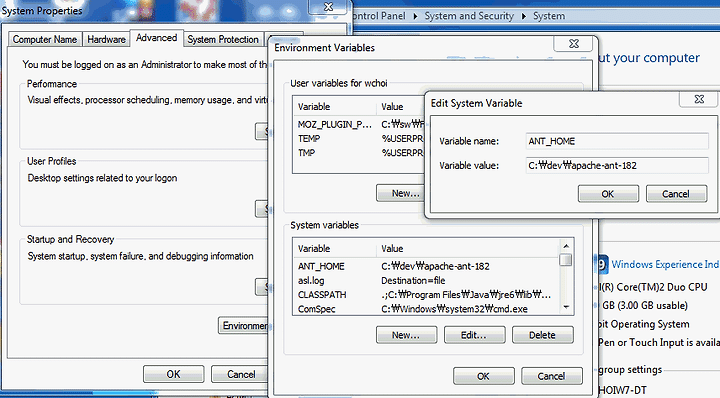This screenshot has height=398, width=720.
Task: Click Control Panel breadcrumb
Action: pyautogui.click(x=379, y=16)
